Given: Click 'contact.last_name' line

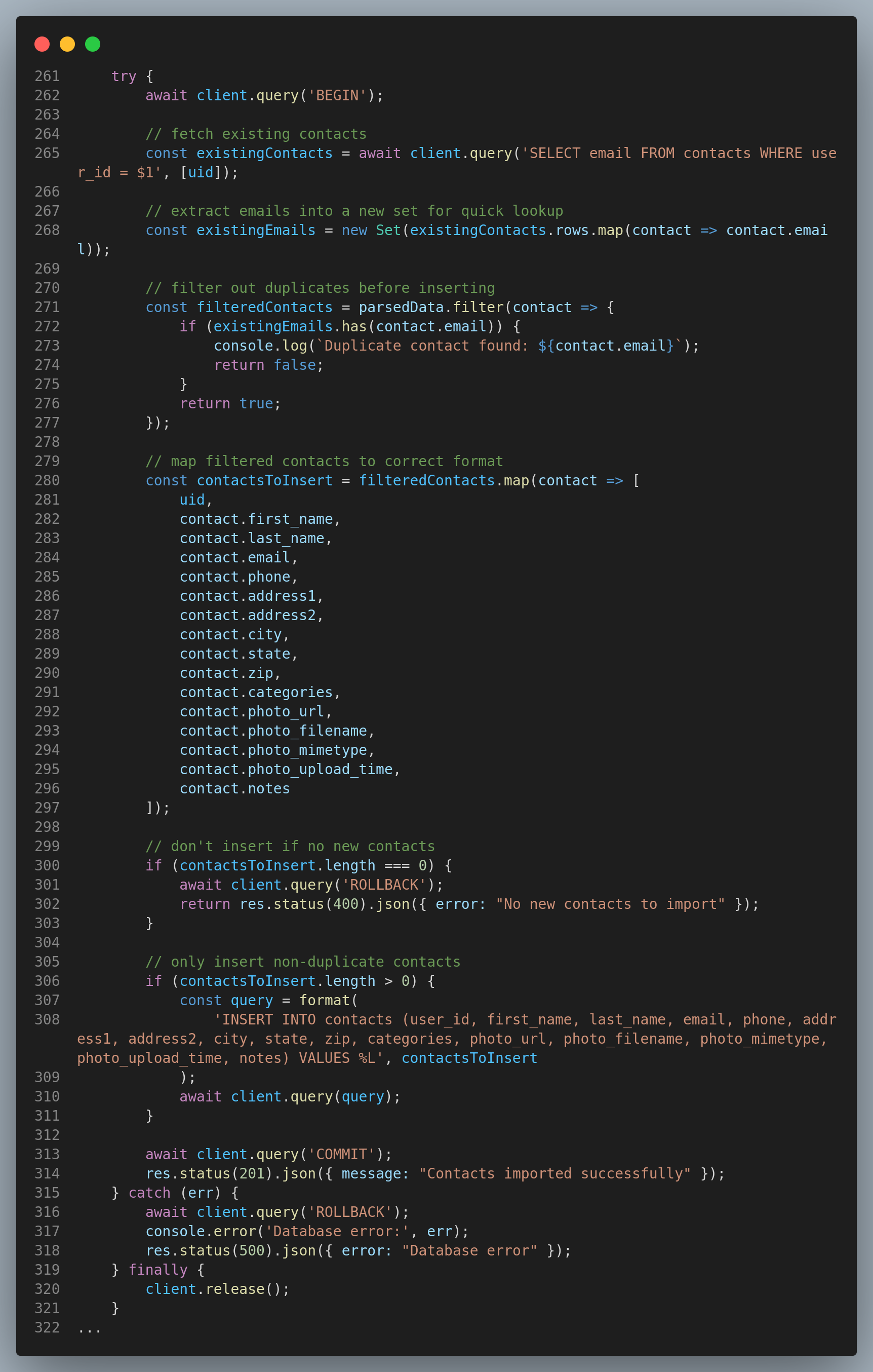Looking at the screenshot, I should click(x=256, y=539).
